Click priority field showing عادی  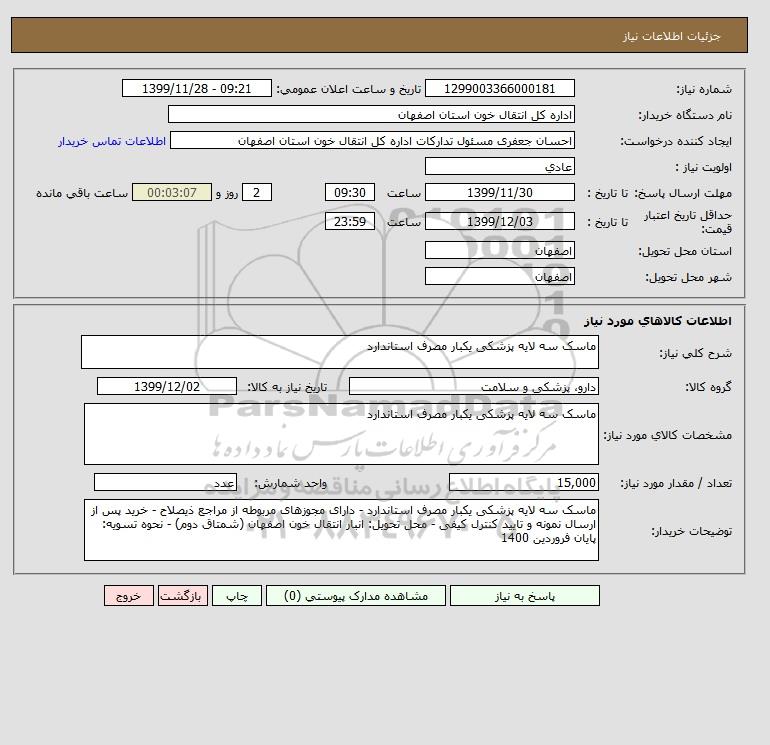pos(499,166)
